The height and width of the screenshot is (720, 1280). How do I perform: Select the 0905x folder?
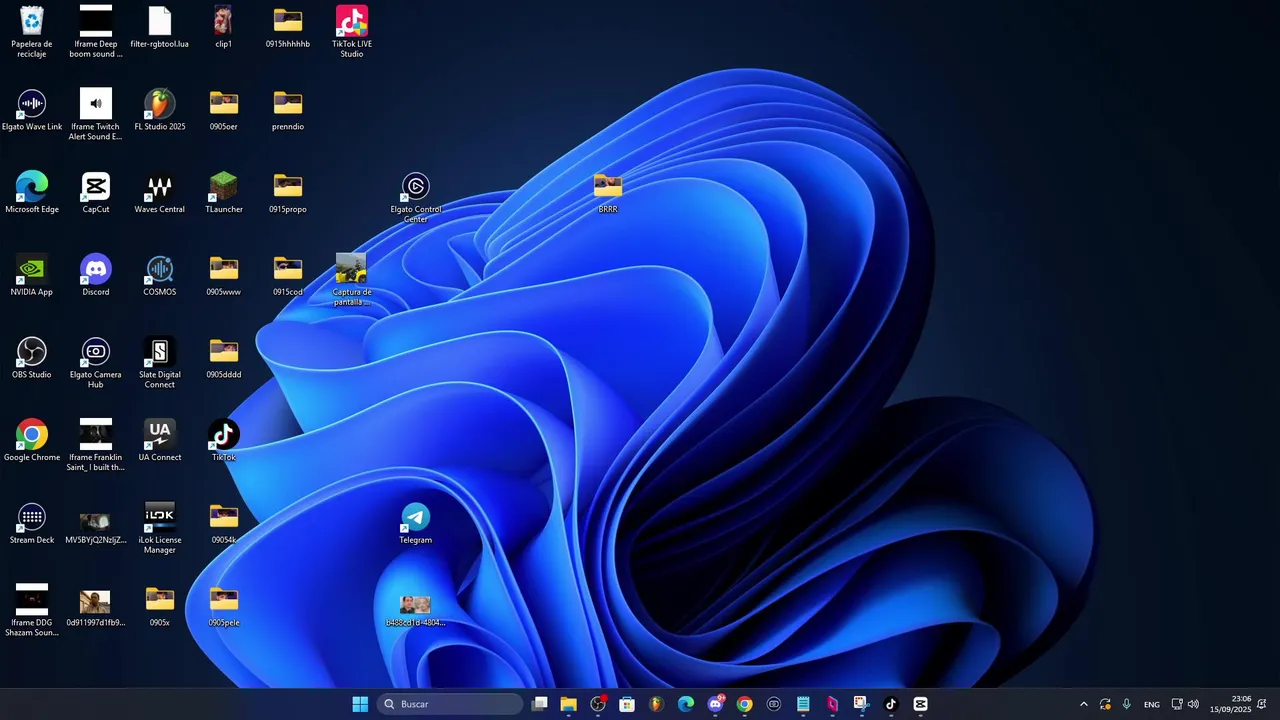click(160, 607)
